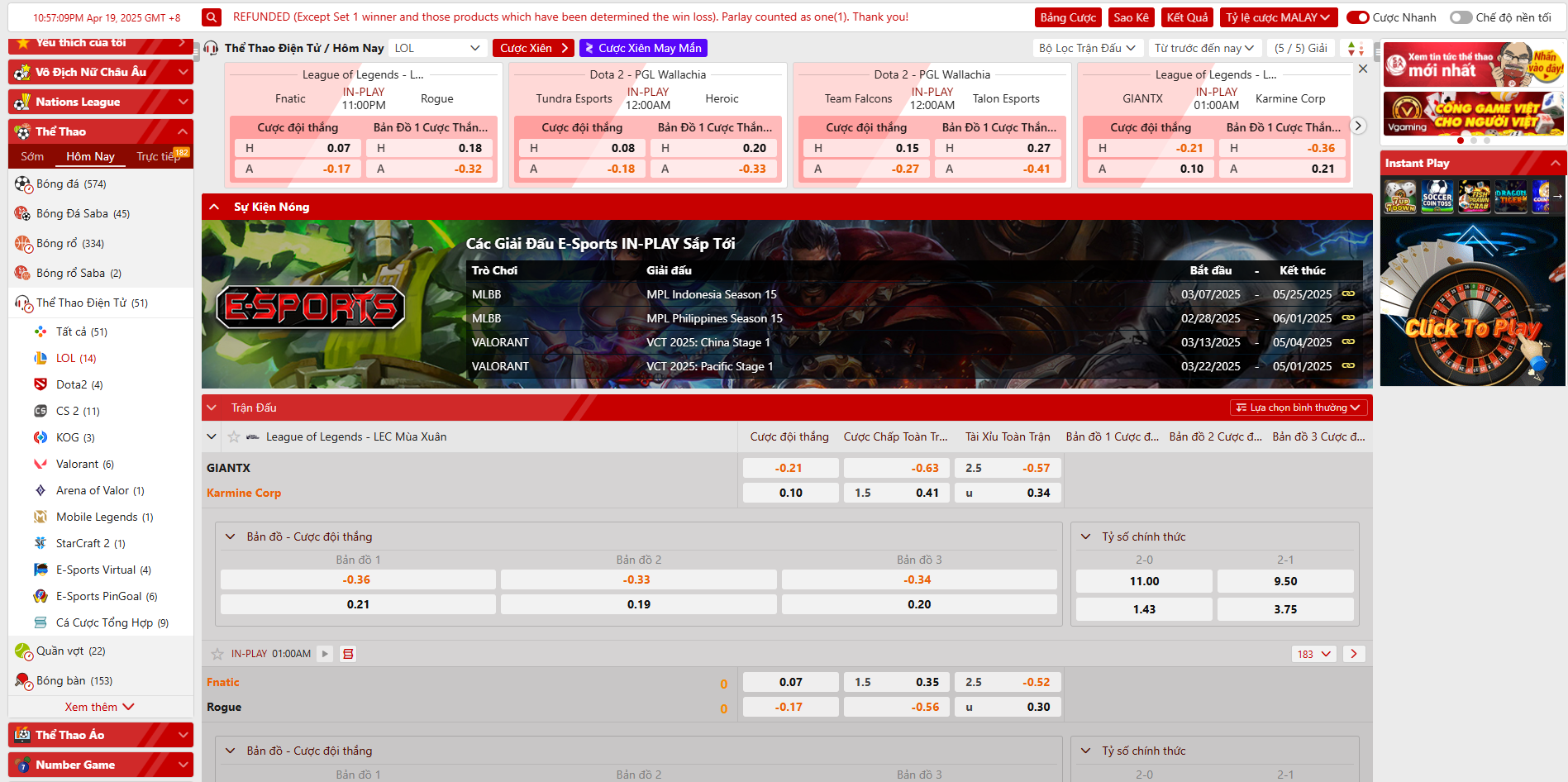Go to Fnatic match details arrow
1568x782 pixels.
(x=1354, y=654)
